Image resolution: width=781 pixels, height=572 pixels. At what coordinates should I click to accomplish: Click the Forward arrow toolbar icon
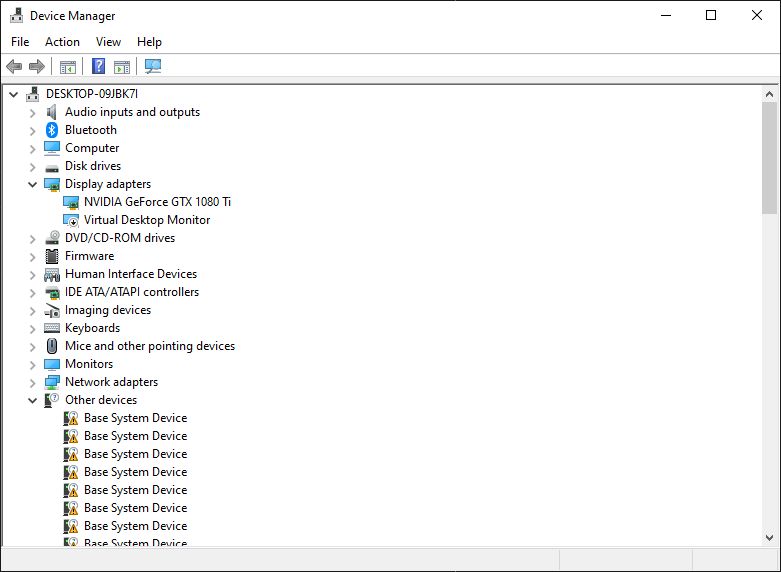(37, 66)
